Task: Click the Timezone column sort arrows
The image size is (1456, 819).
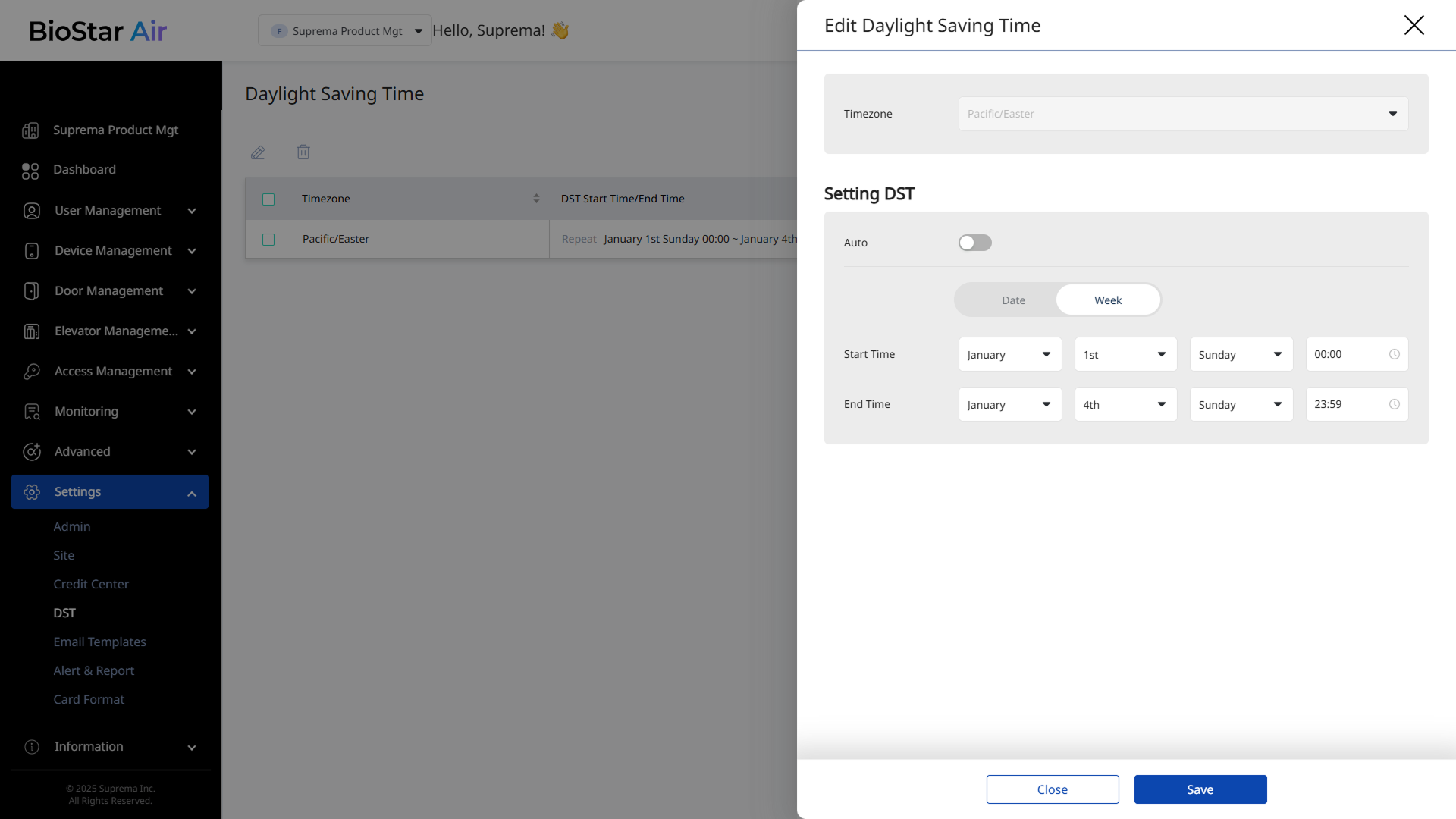Action: click(536, 199)
